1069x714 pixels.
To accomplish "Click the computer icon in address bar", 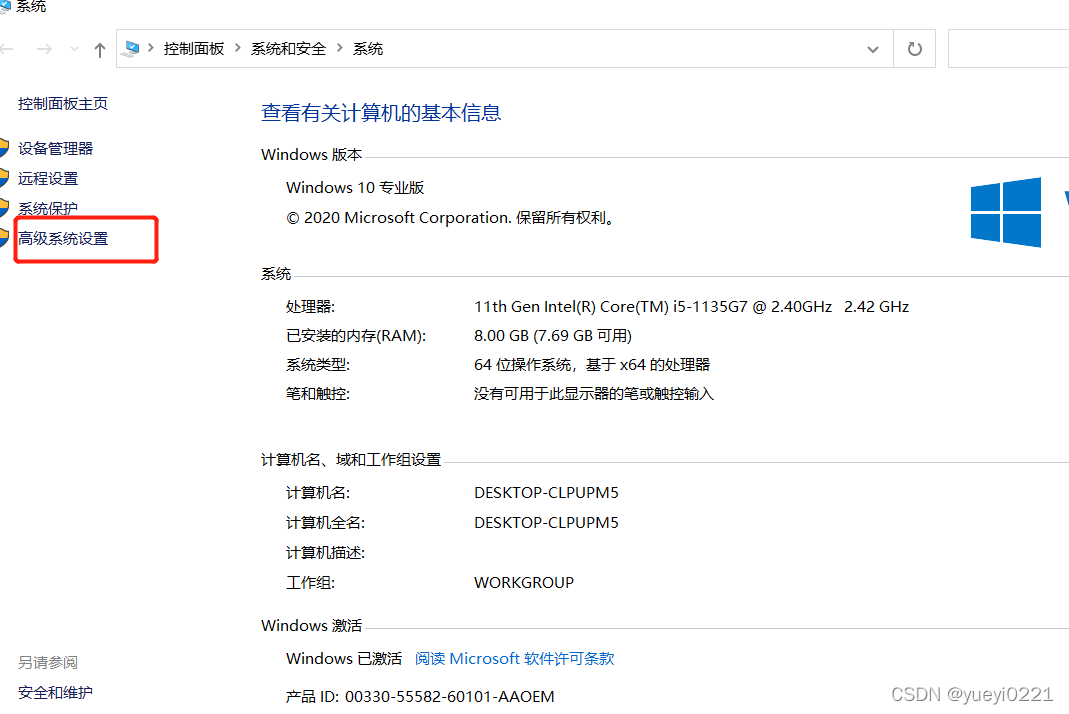I will [x=132, y=48].
